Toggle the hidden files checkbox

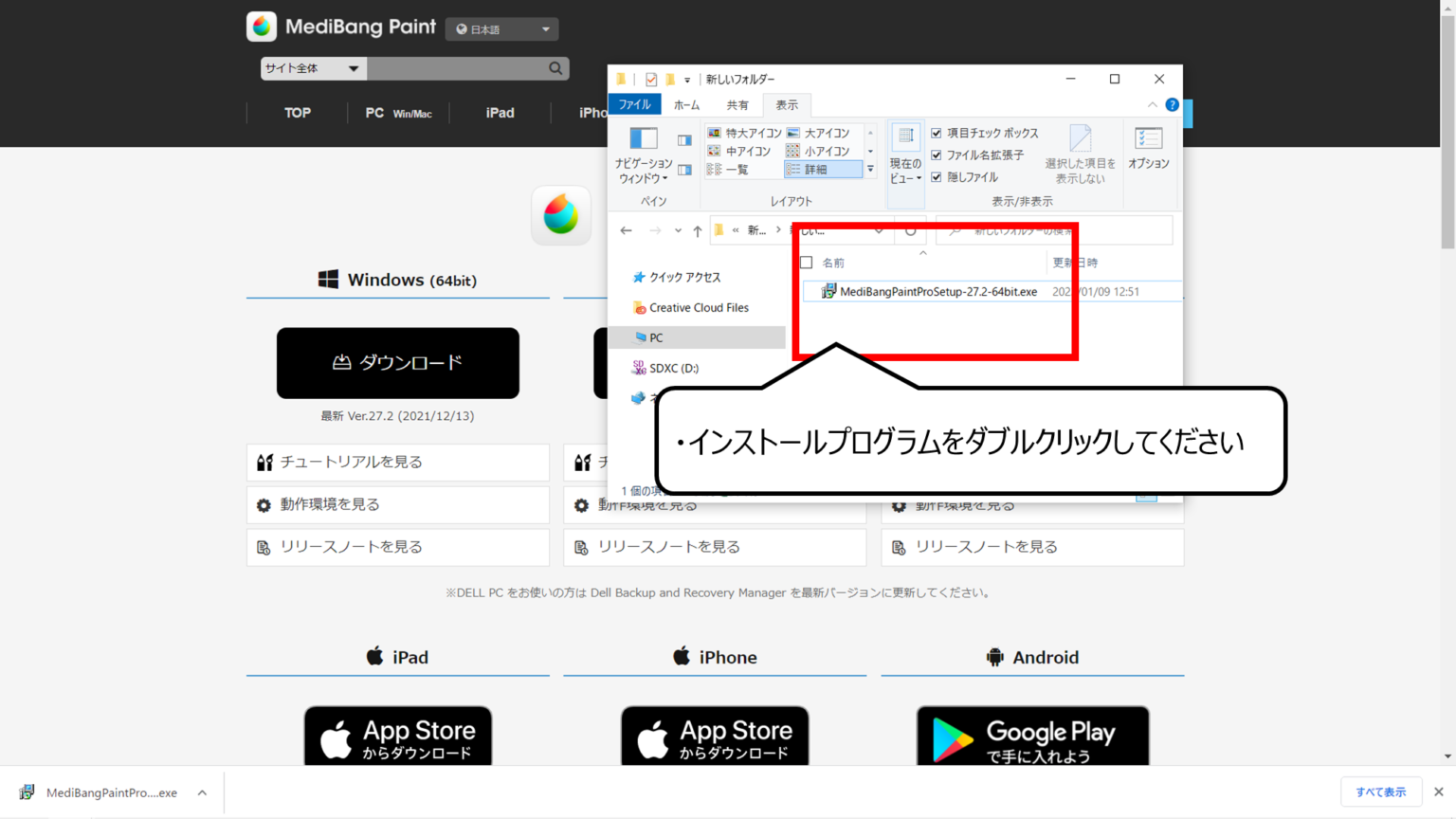tap(937, 177)
